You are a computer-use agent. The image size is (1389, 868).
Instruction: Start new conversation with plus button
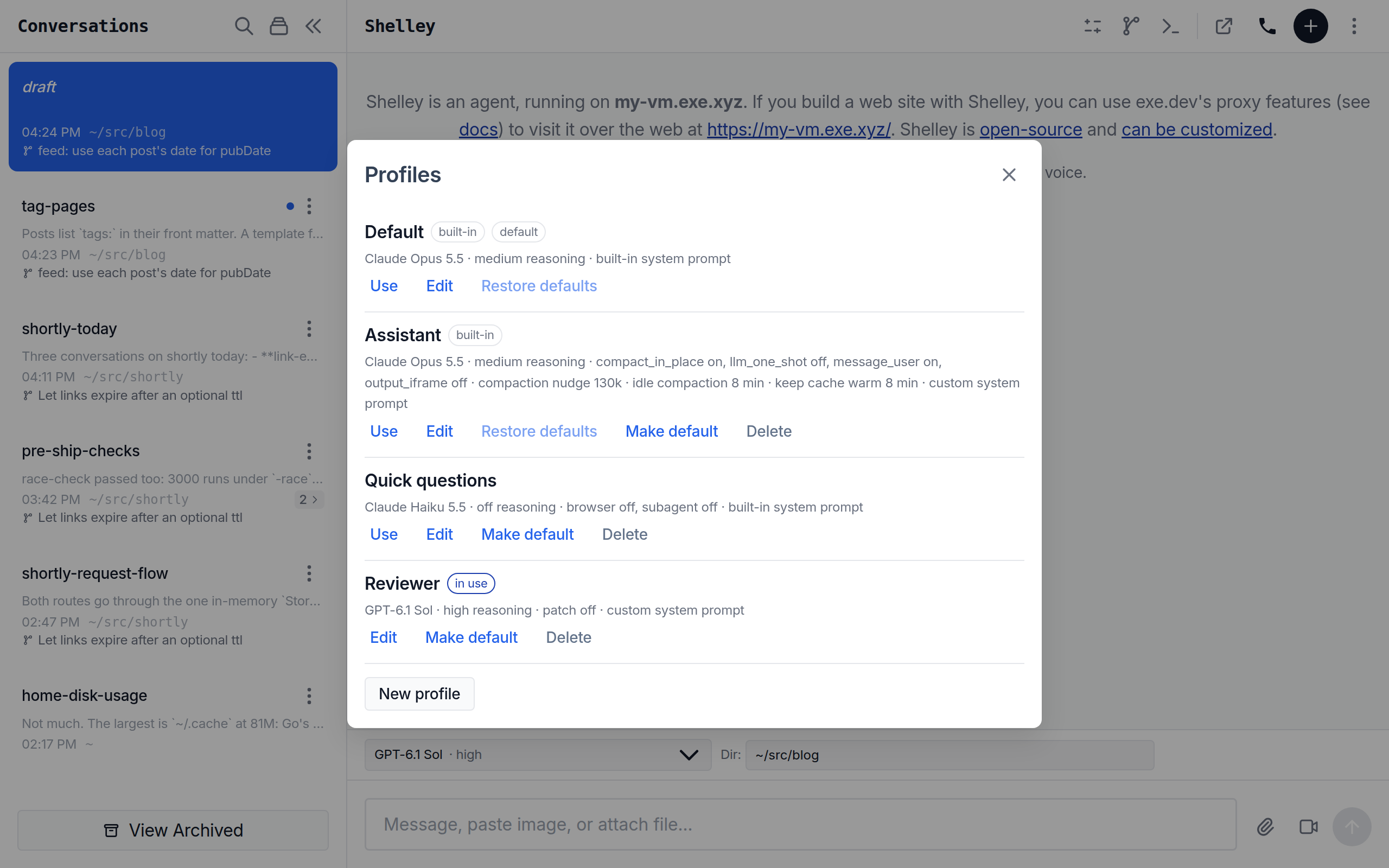coord(1310,26)
